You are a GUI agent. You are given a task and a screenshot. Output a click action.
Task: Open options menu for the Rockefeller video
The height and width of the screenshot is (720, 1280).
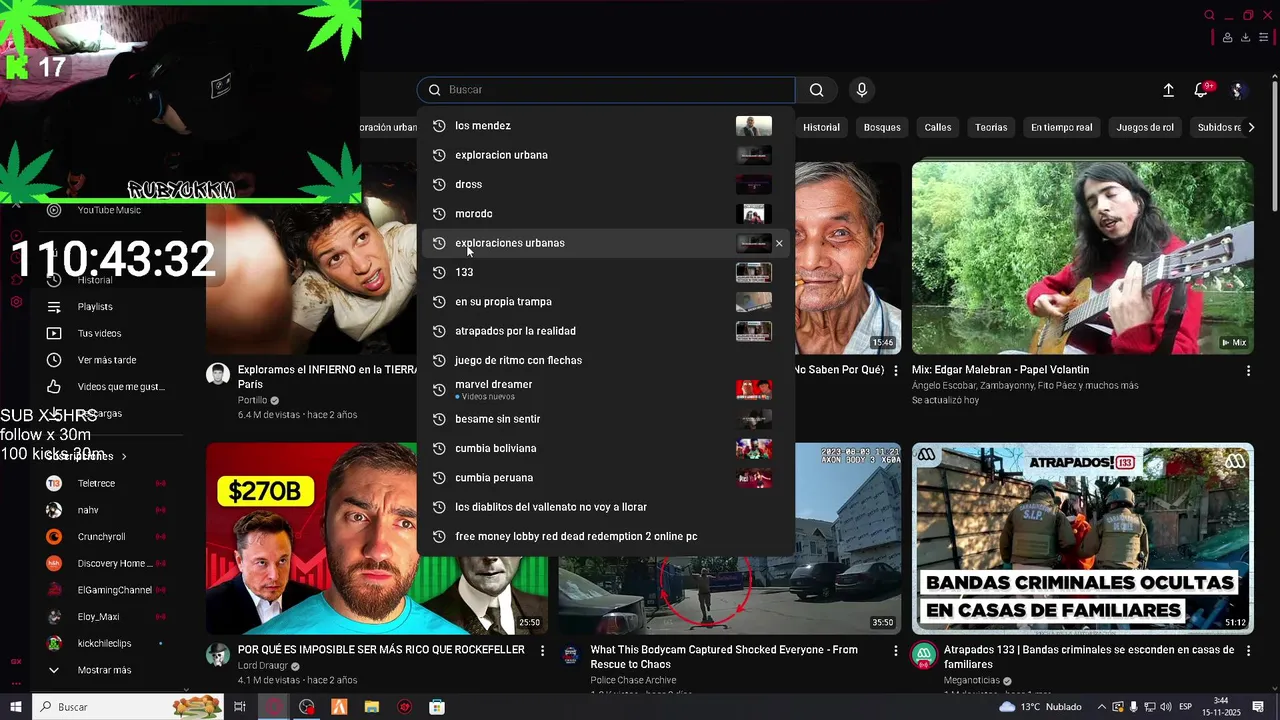543,651
